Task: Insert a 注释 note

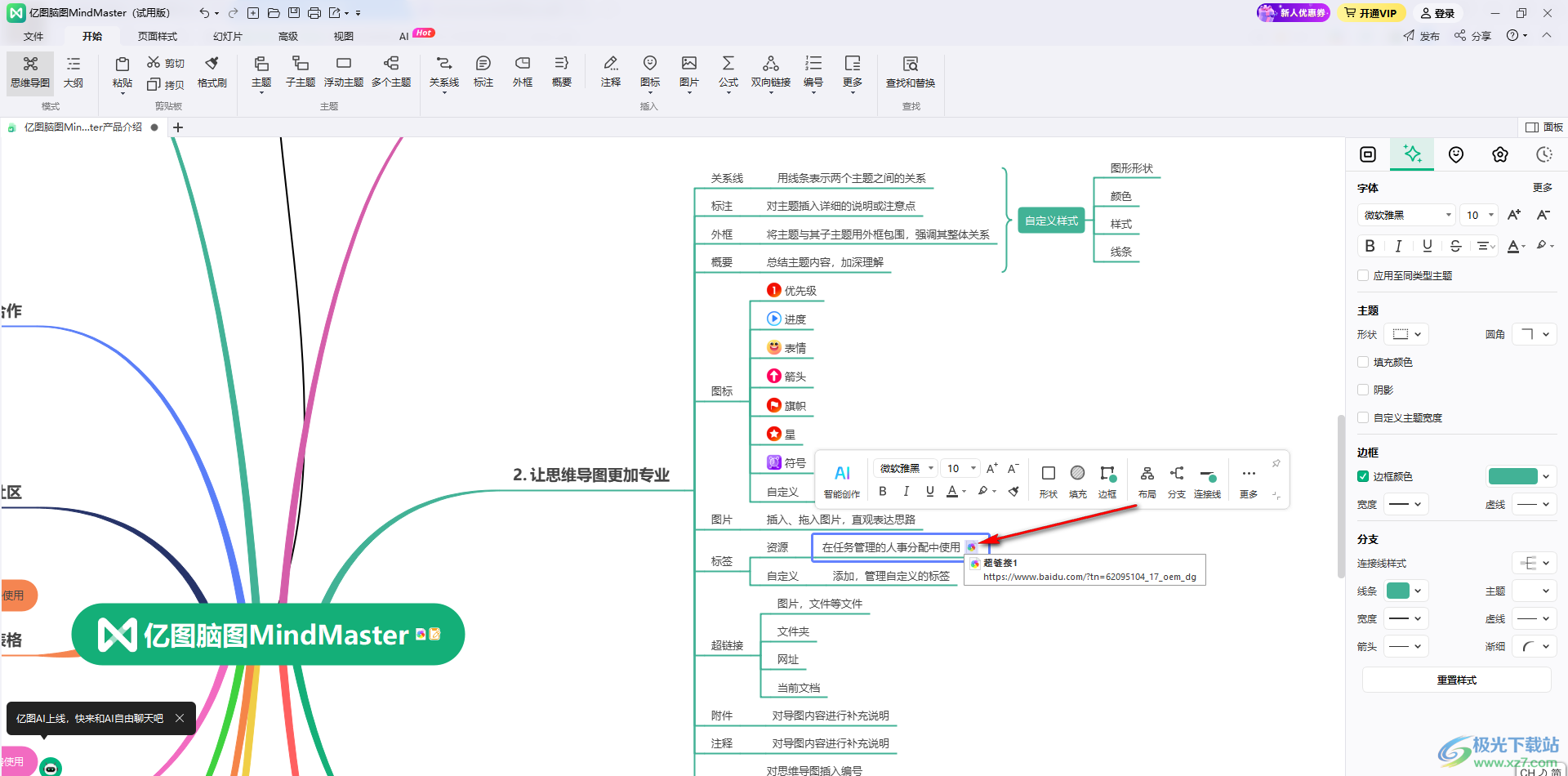Action: 611,73
